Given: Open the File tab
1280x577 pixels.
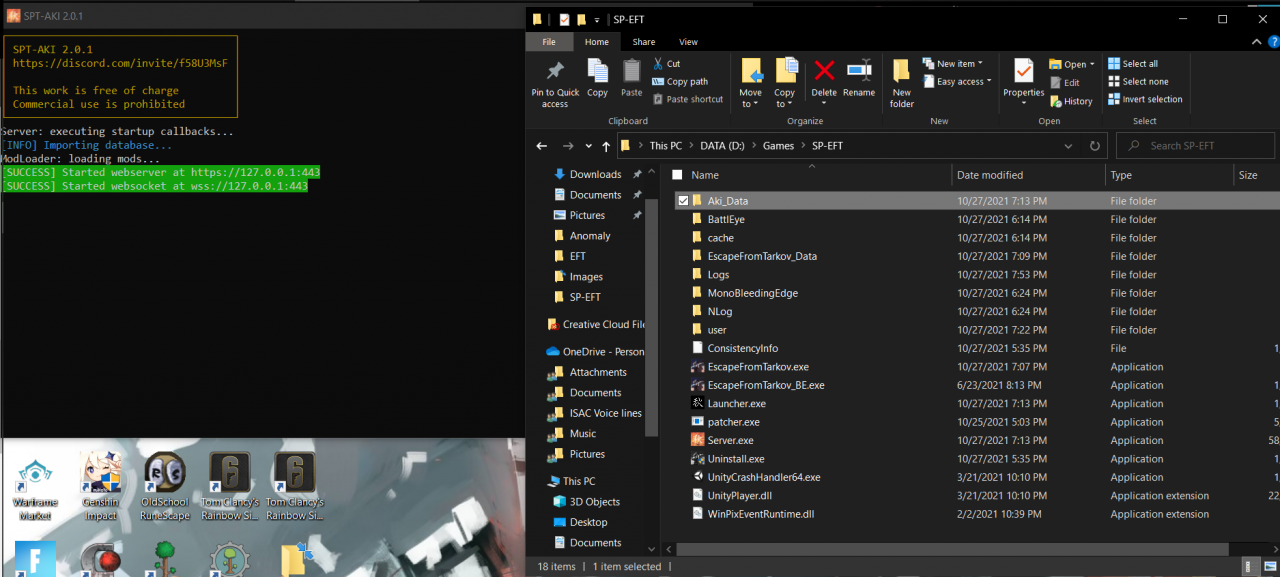Looking at the screenshot, I should point(549,42).
